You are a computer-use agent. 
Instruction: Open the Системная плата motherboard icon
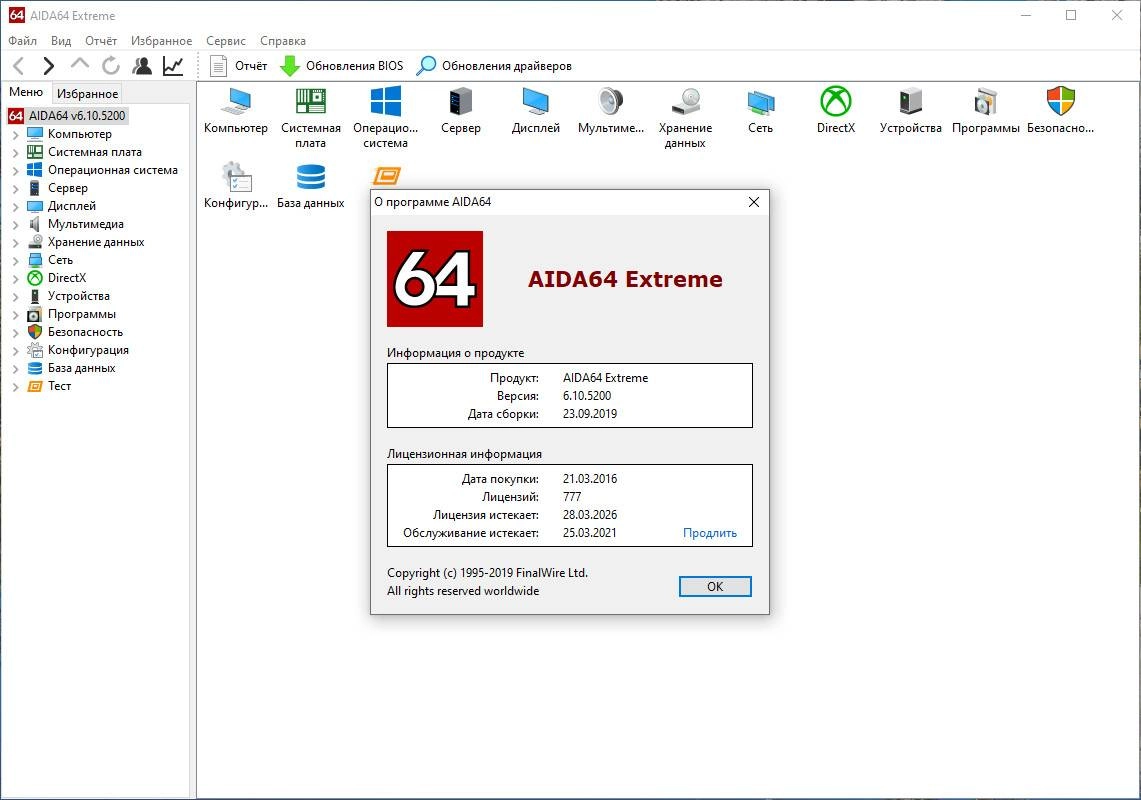311,118
